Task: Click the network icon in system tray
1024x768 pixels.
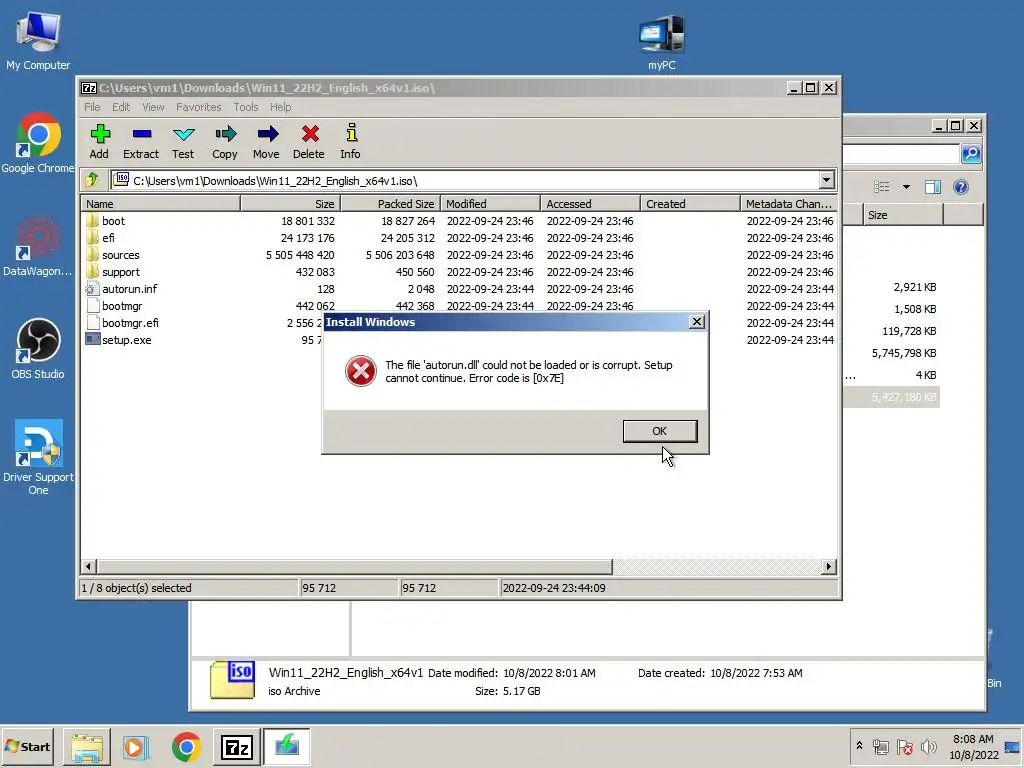Action: (x=881, y=746)
